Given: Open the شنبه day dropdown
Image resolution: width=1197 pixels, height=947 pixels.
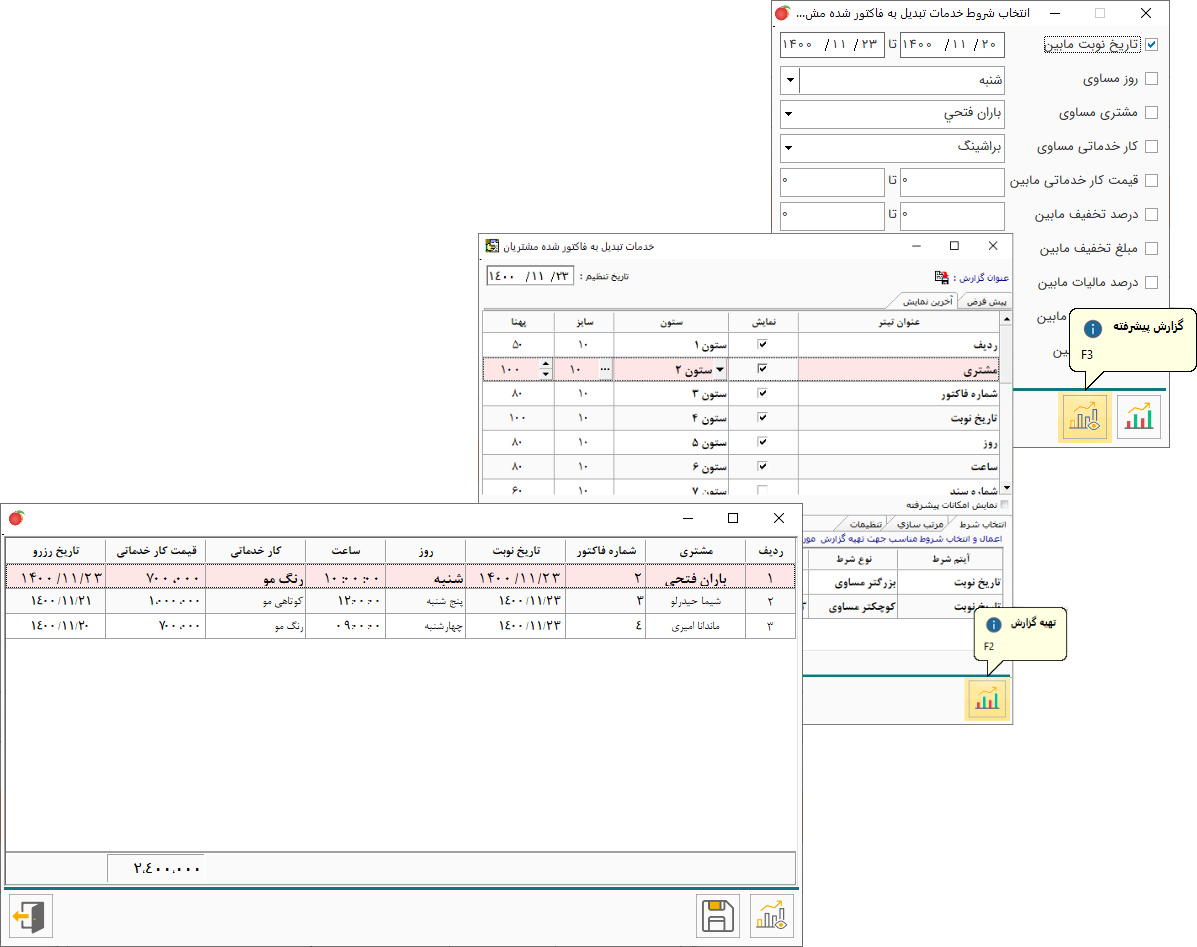Looking at the screenshot, I should (x=790, y=79).
